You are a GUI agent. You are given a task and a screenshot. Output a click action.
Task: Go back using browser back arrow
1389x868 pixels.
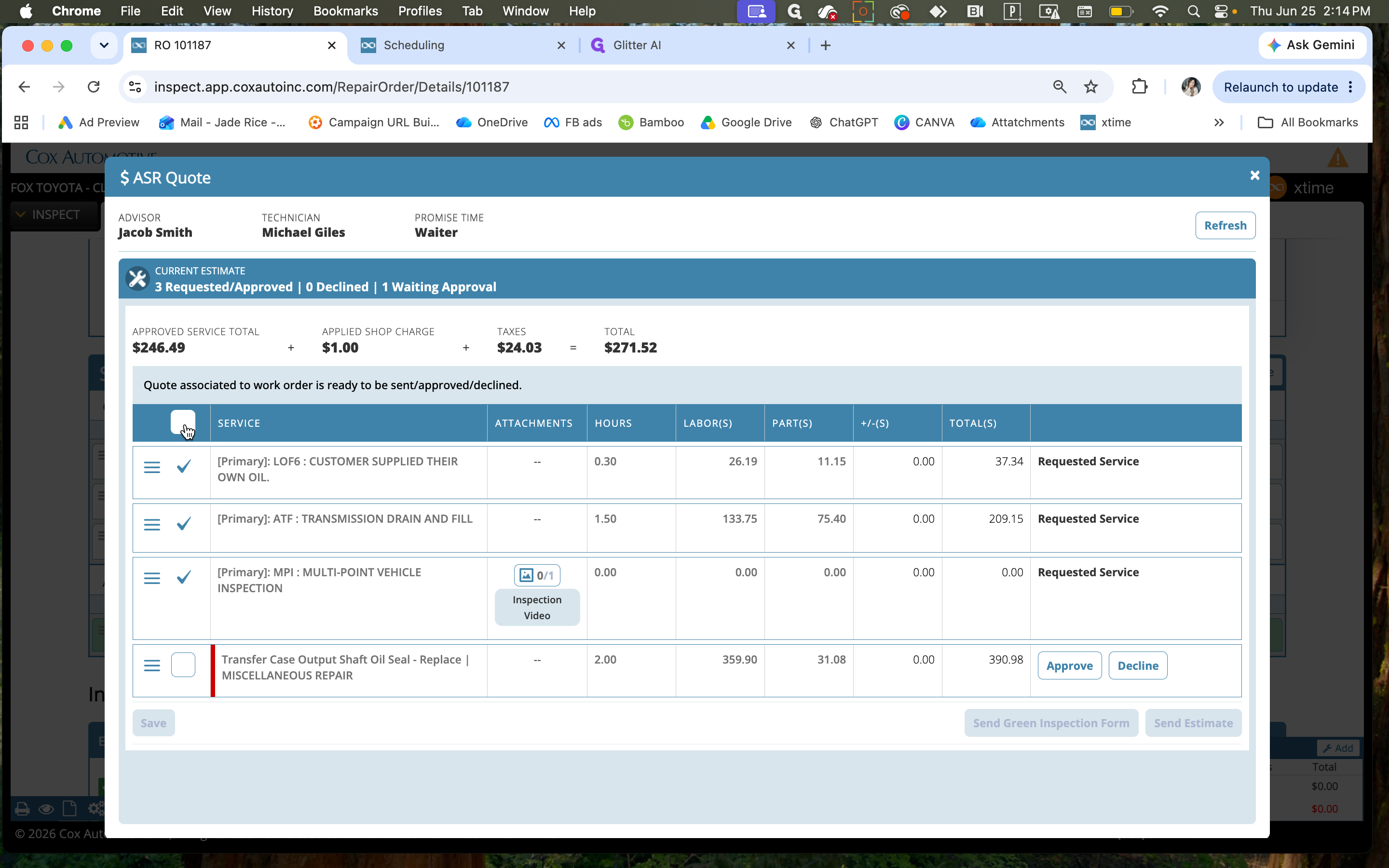point(24,87)
